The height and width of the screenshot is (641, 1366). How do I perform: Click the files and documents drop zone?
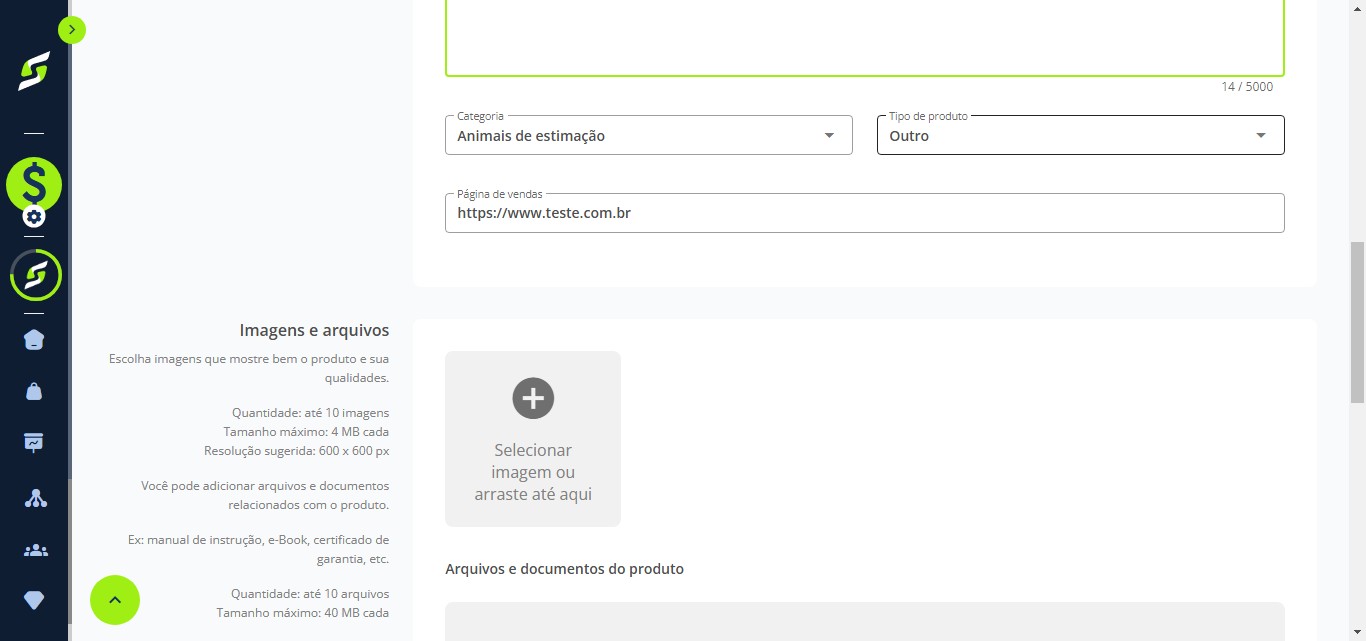tap(865, 621)
